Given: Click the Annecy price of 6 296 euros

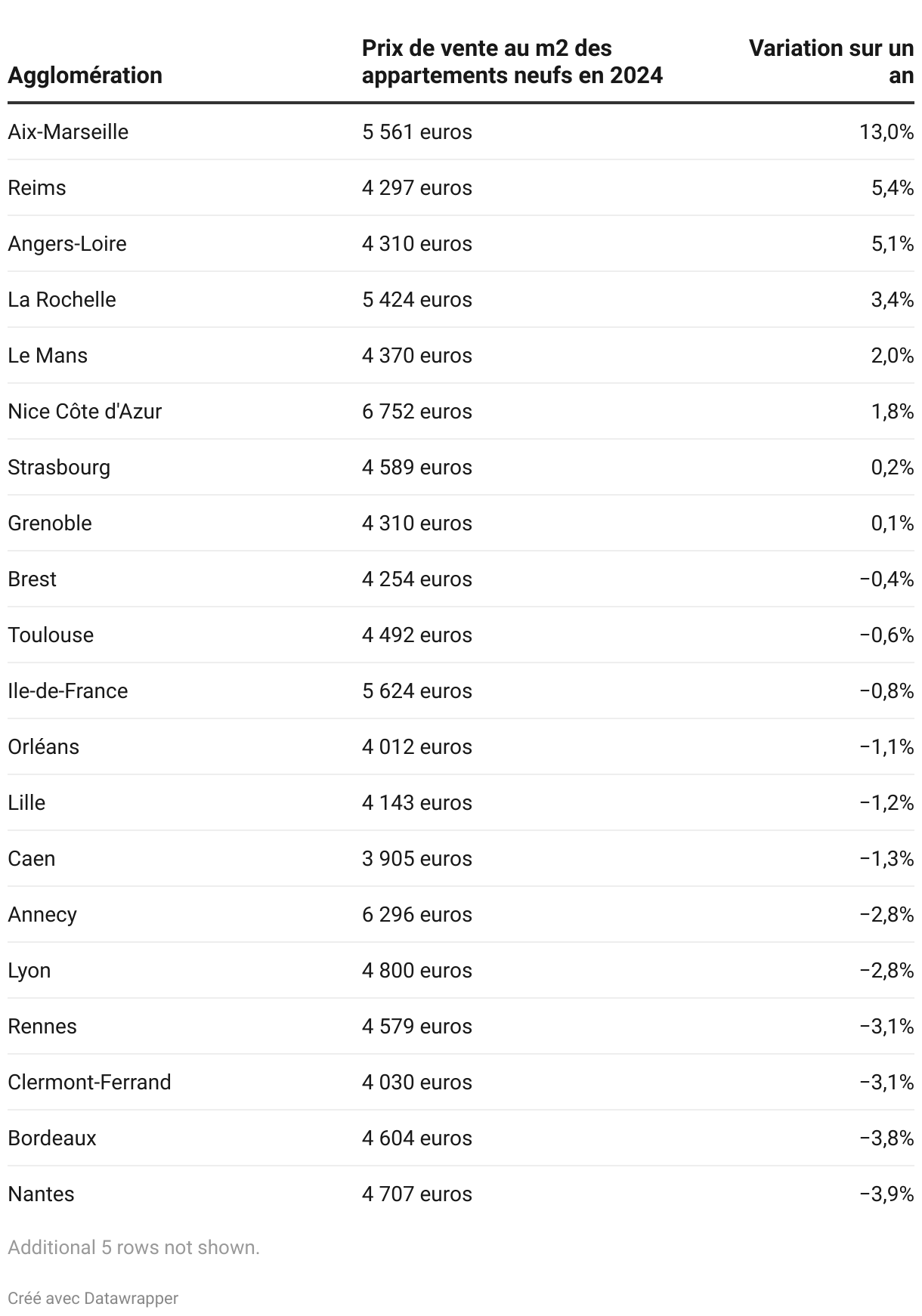Looking at the screenshot, I should (416, 915).
